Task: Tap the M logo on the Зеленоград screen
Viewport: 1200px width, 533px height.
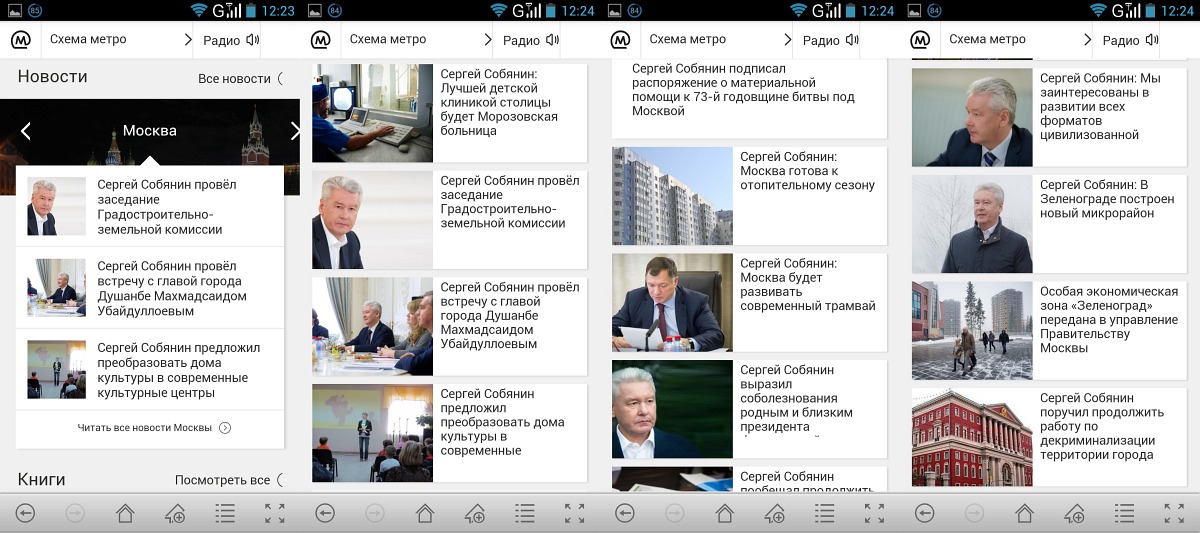Action: coord(920,40)
